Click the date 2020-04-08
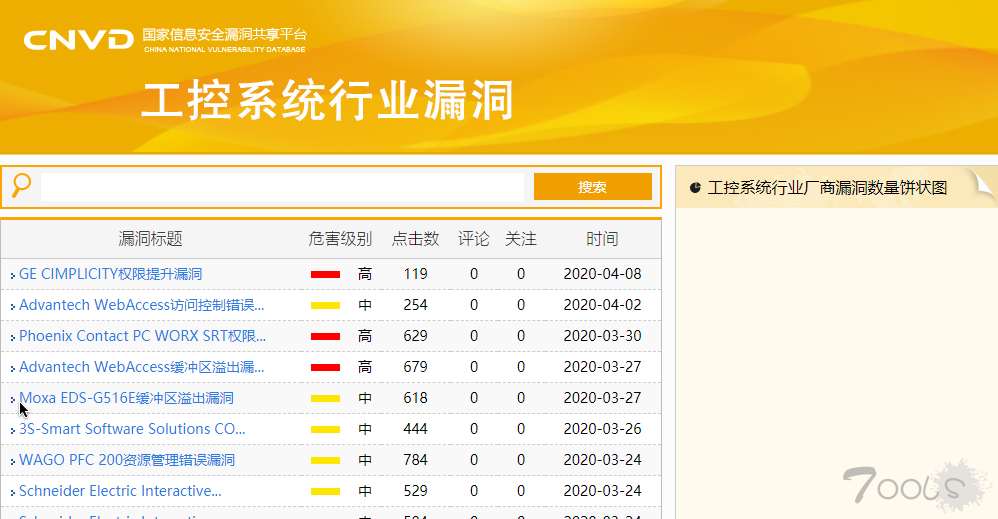Viewport: 998px width, 519px height. [x=602, y=274]
